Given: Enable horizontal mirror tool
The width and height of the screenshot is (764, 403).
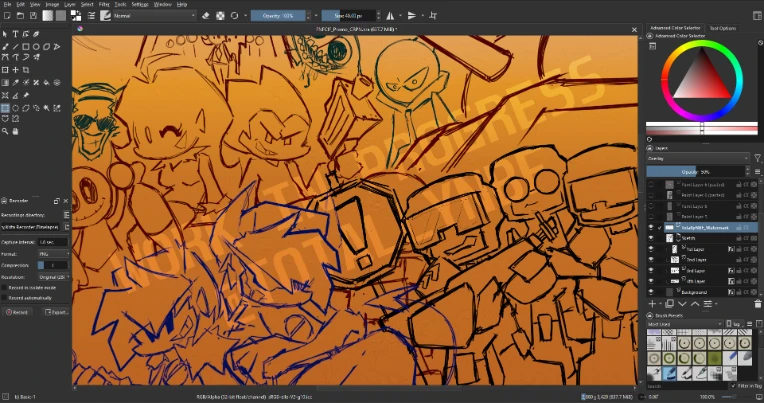Looking at the screenshot, I should 390,16.
